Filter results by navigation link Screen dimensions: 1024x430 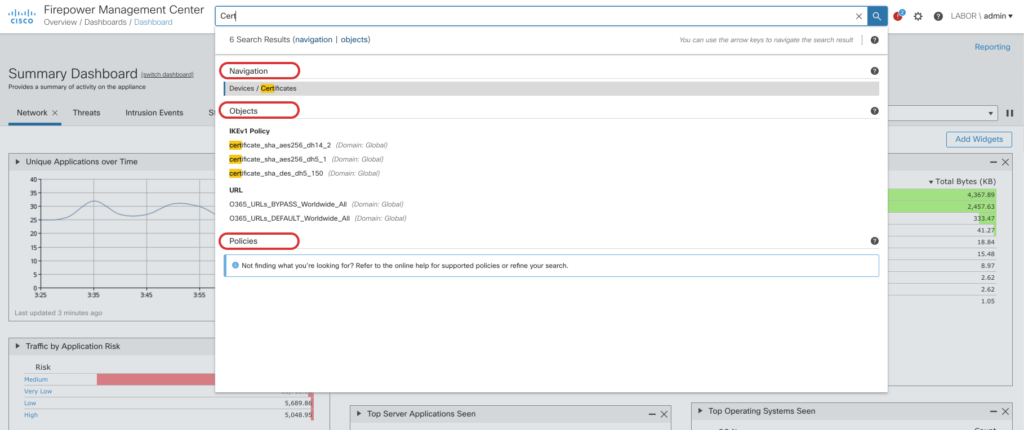[x=313, y=40]
